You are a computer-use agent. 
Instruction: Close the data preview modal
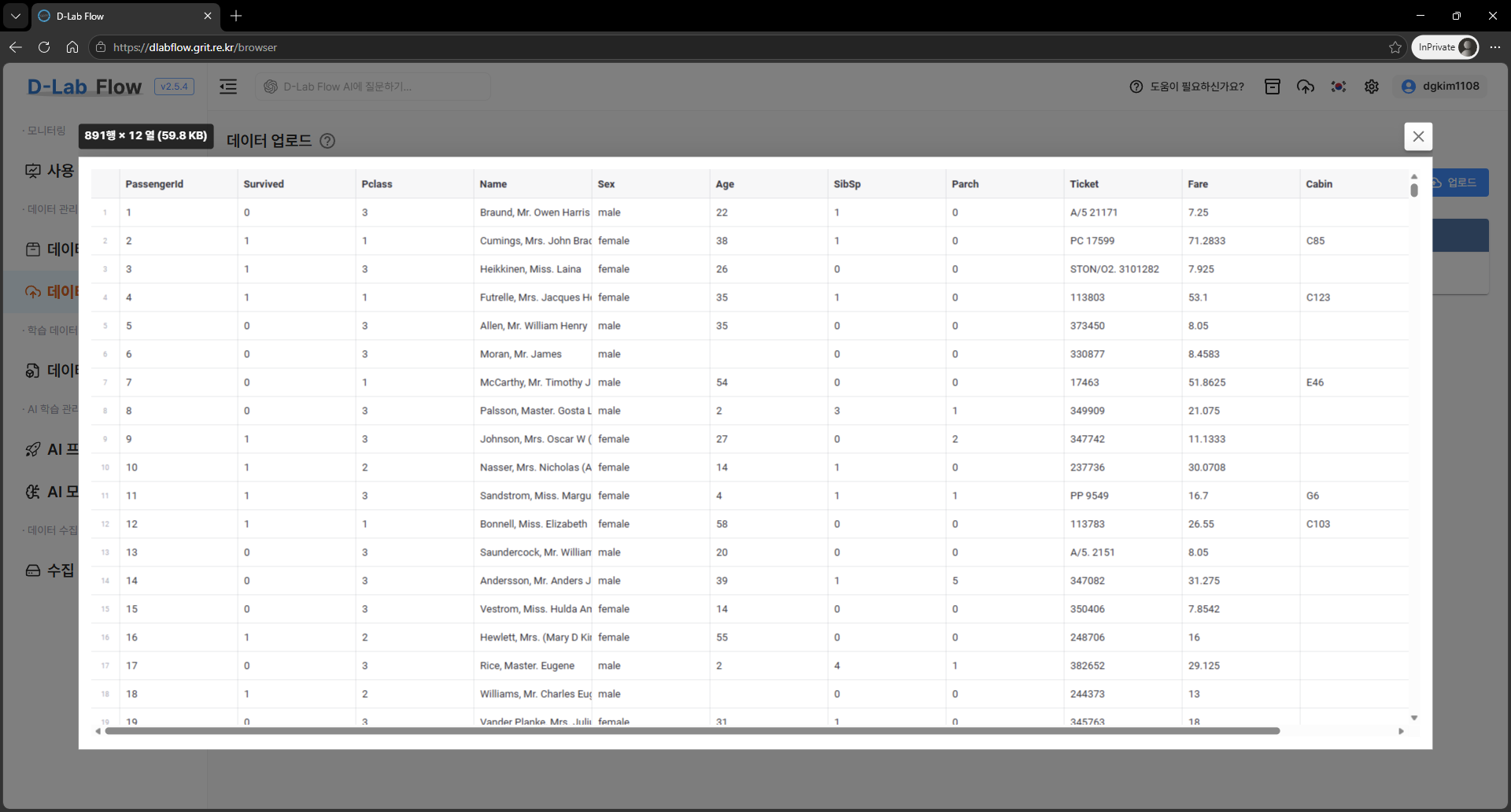pyautogui.click(x=1418, y=136)
